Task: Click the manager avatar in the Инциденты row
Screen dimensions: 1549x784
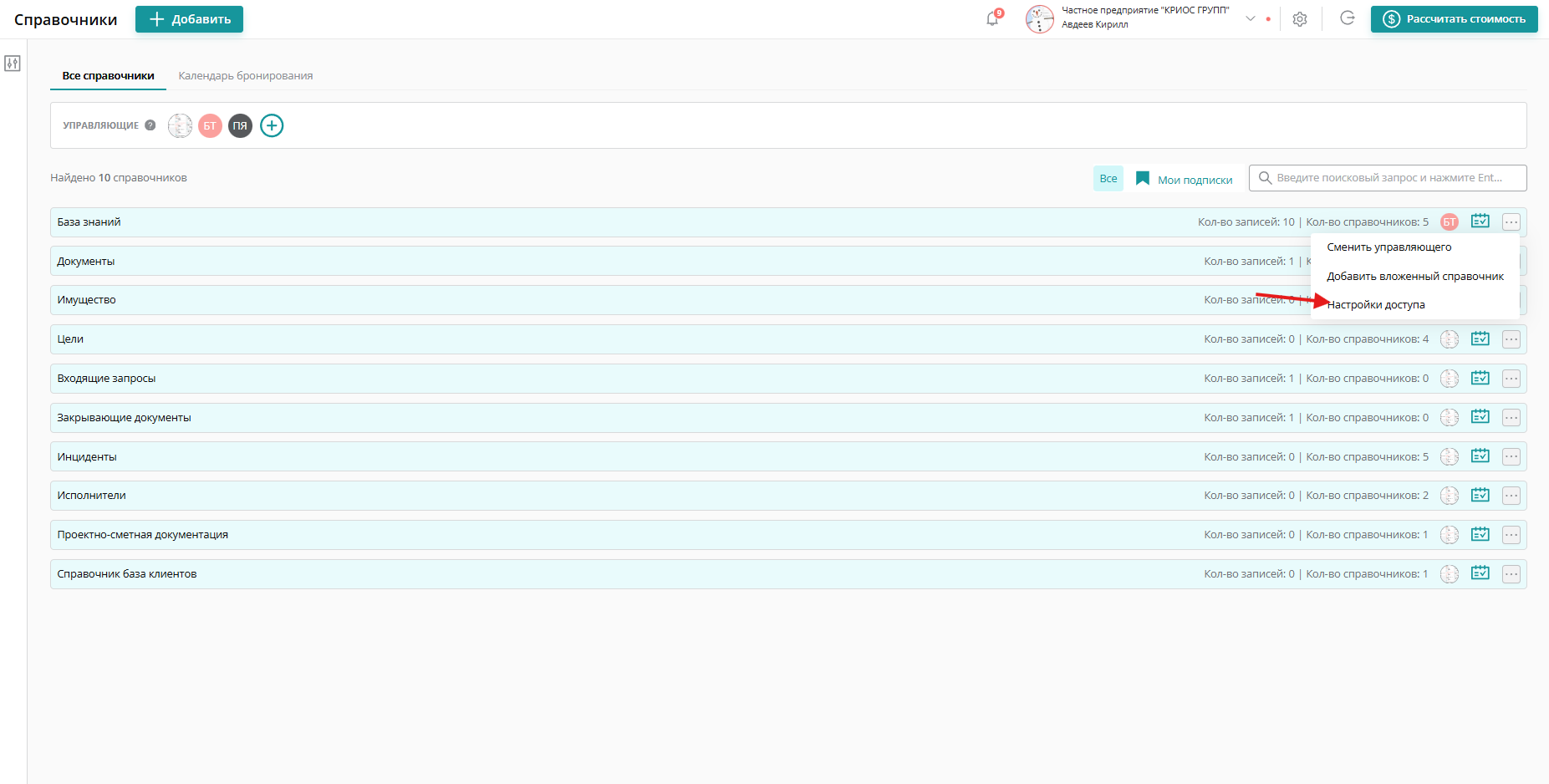Action: click(x=1450, y=457)
